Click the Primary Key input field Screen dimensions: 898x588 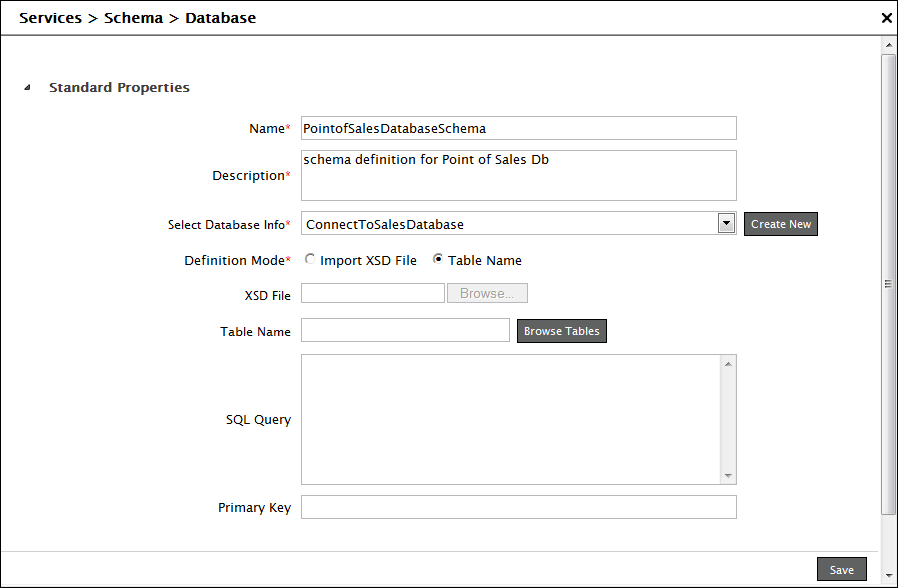click(518, 507)
